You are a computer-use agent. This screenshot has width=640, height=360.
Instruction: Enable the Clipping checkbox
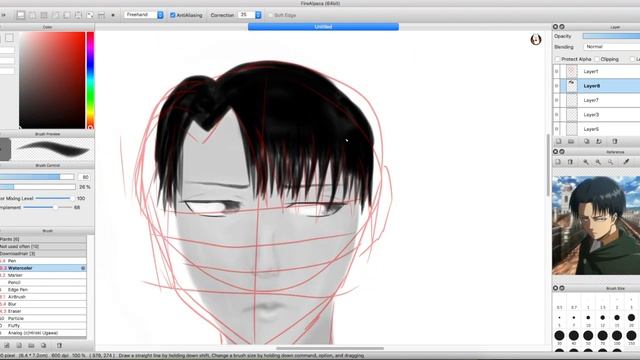coord(597,59)
